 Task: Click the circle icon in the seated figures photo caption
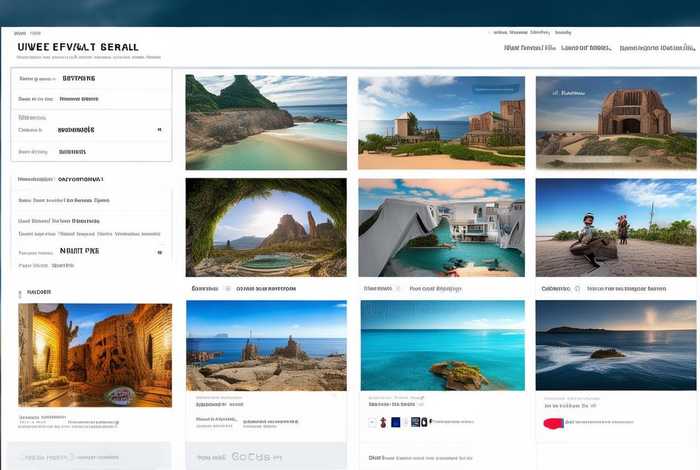pyautogui.click(x=579, y=288)
